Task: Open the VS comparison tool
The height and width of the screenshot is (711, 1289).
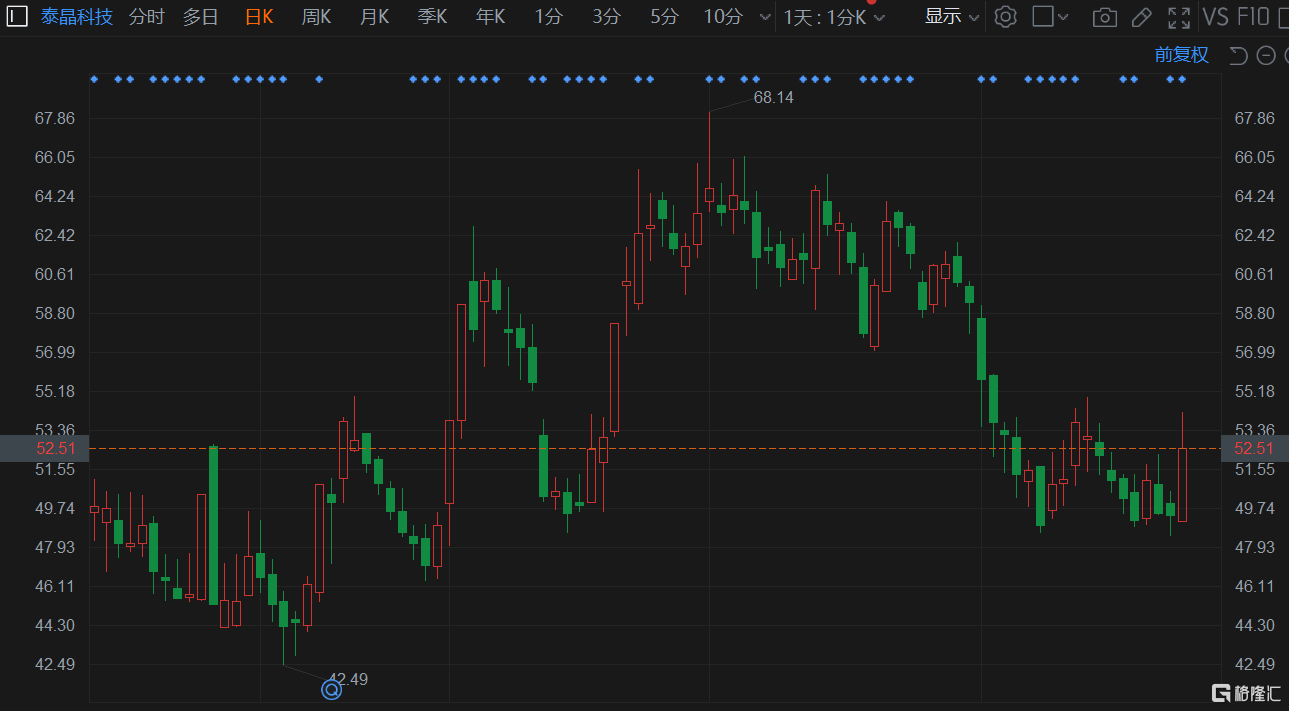Action: pos(1216,17)
